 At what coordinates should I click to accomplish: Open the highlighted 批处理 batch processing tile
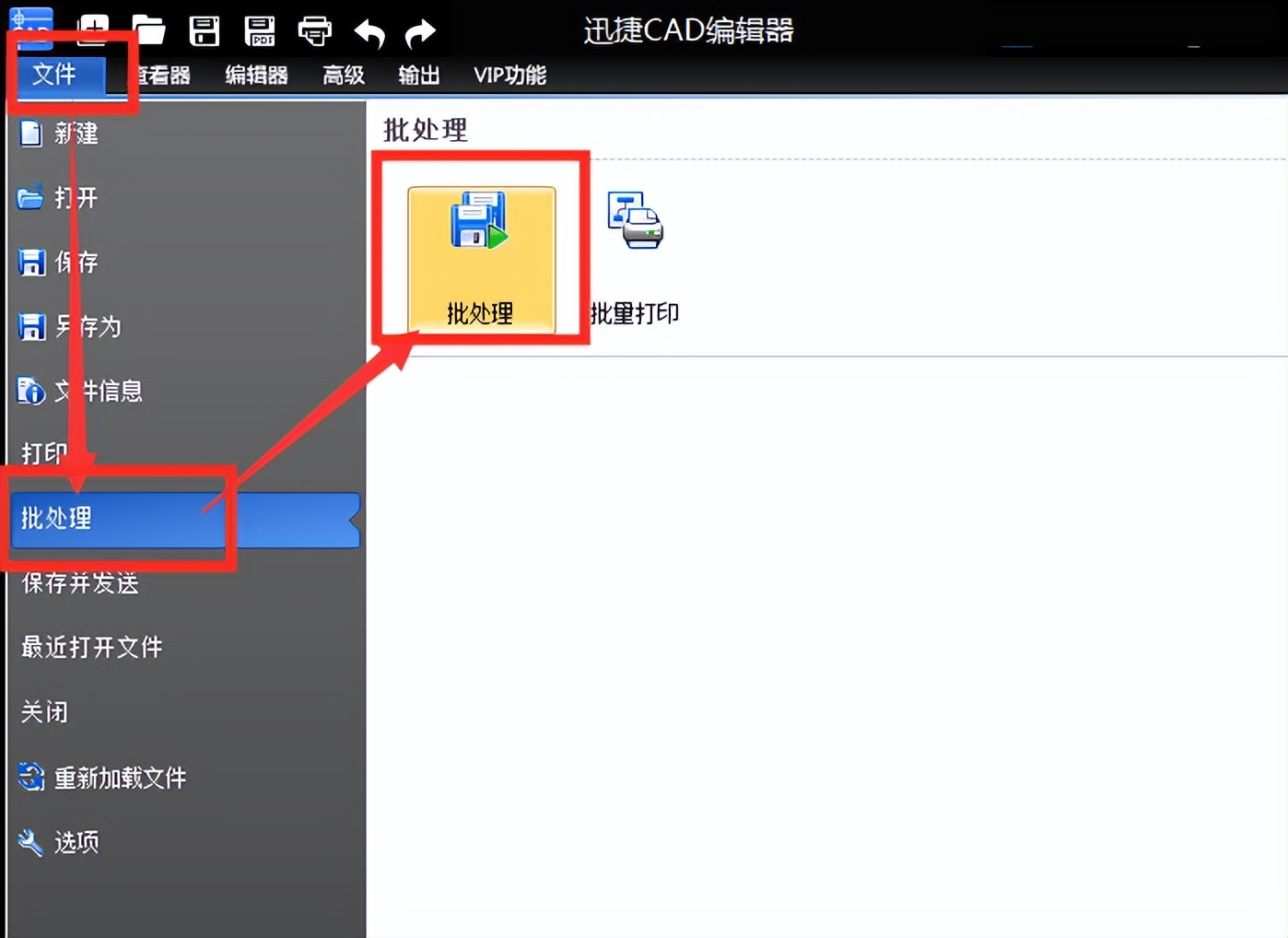pos(481,258)
